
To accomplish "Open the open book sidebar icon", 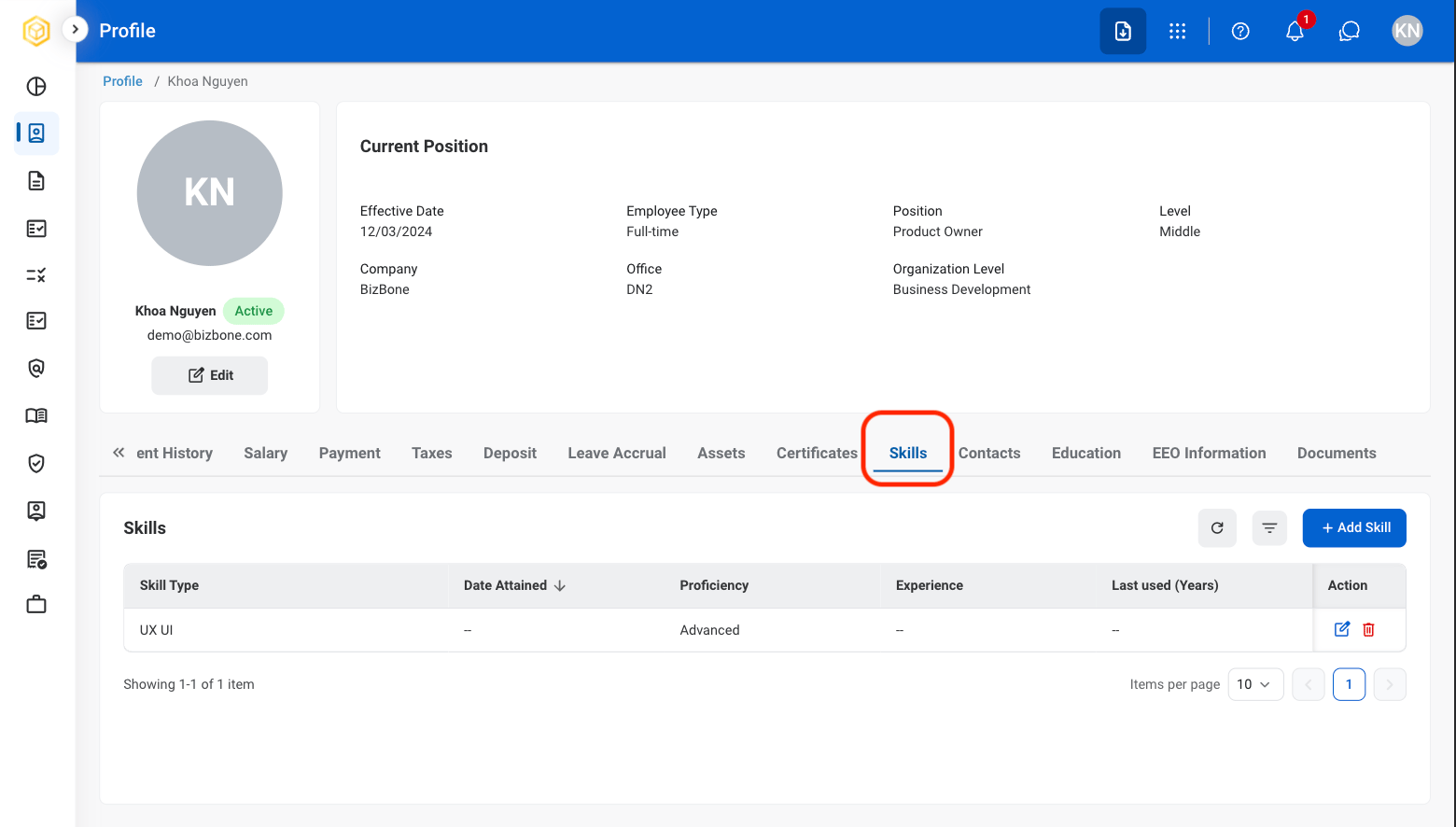I will click(36, 415).
